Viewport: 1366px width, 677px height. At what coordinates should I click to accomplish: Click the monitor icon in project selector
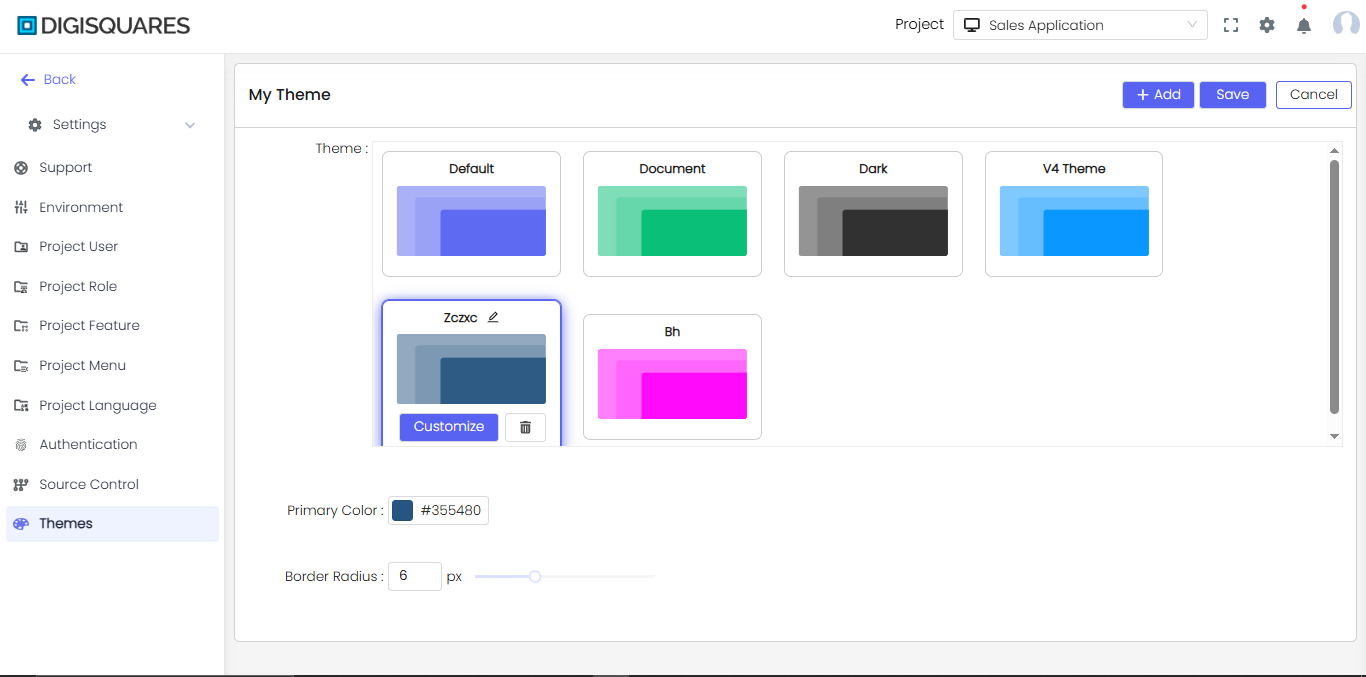click(x=971, y=25)
